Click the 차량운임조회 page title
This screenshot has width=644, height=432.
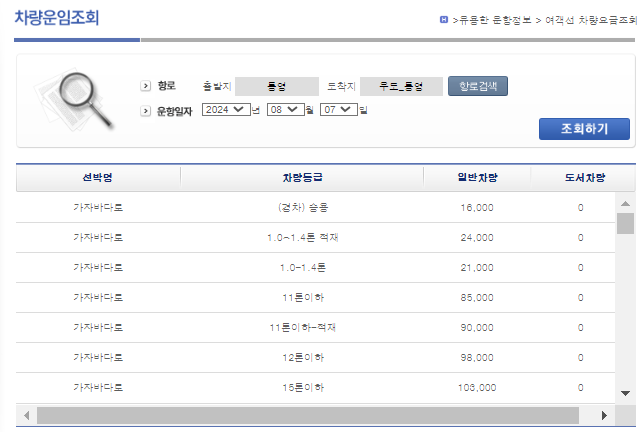point(57,18)
